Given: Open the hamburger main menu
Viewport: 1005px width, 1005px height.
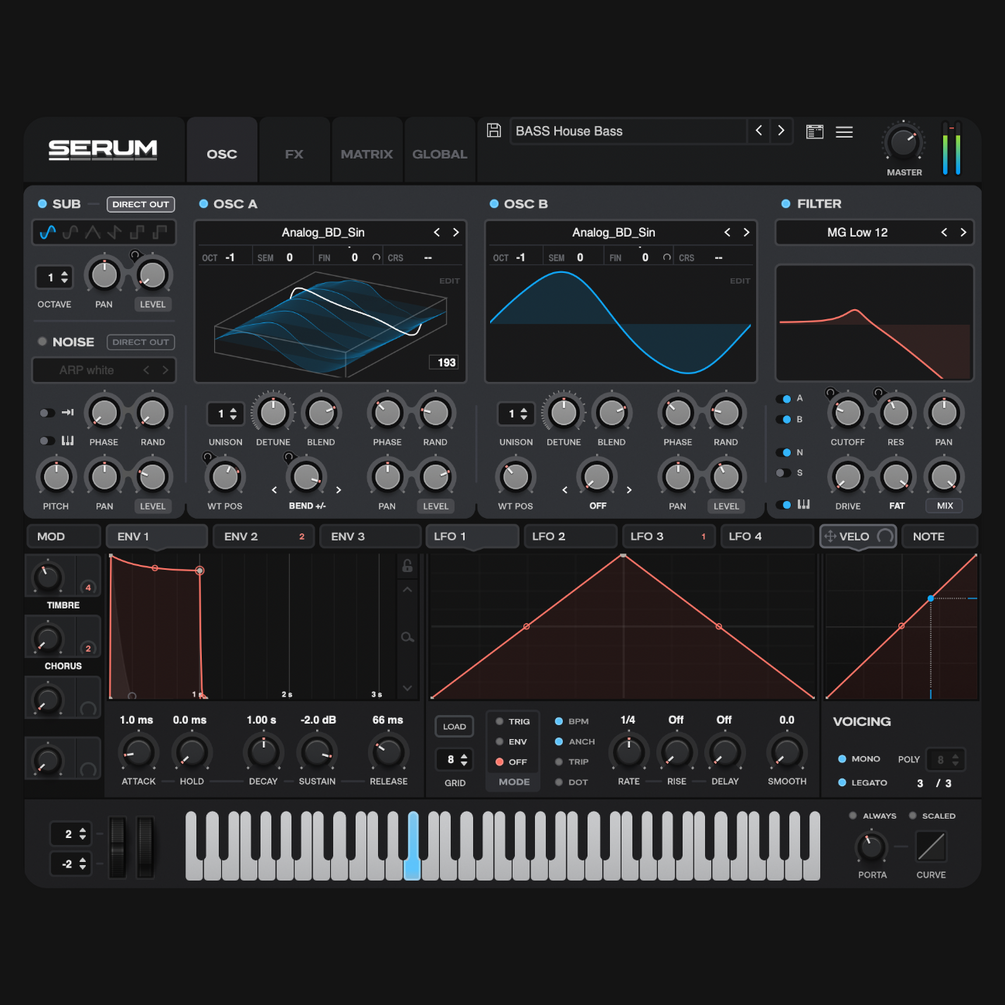Looking at the screenshot, I should 844,132.
